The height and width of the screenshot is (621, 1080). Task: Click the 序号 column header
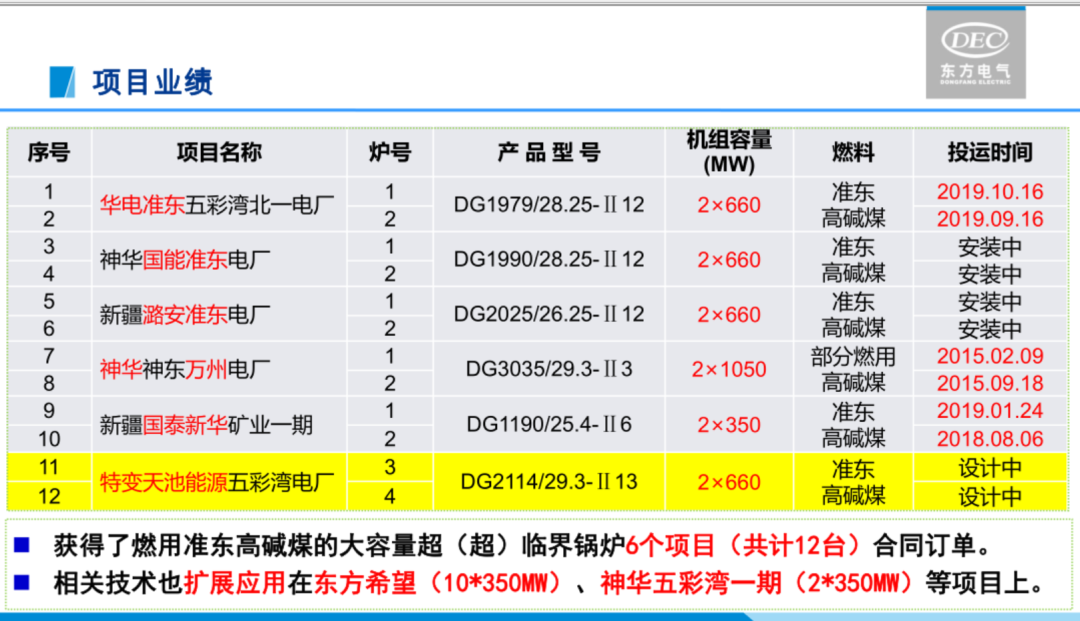click(49, 152)
